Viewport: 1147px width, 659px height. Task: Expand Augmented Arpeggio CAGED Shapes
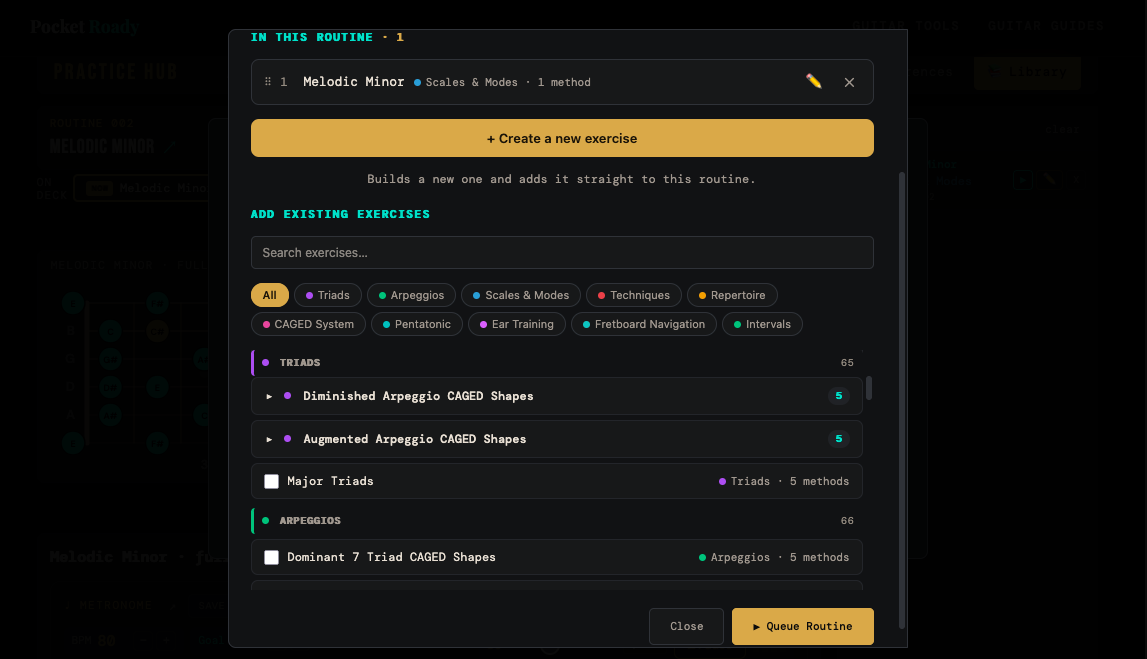coord(269,440)
